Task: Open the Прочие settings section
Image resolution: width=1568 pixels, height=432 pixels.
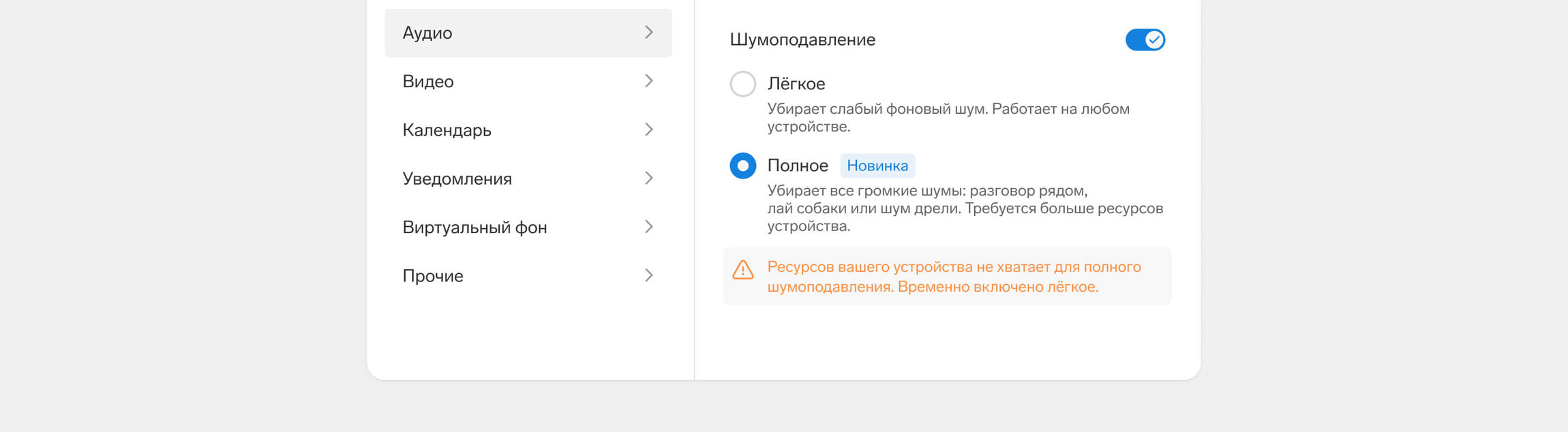Action: pyautogui.click(x=433, y=275)
